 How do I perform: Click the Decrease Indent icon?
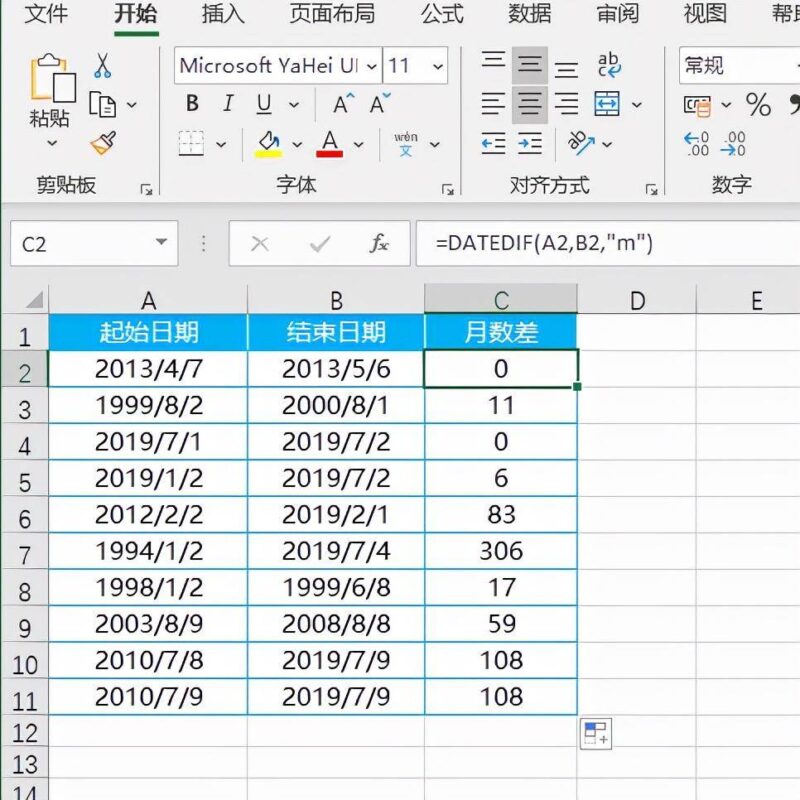coord(493,143)
